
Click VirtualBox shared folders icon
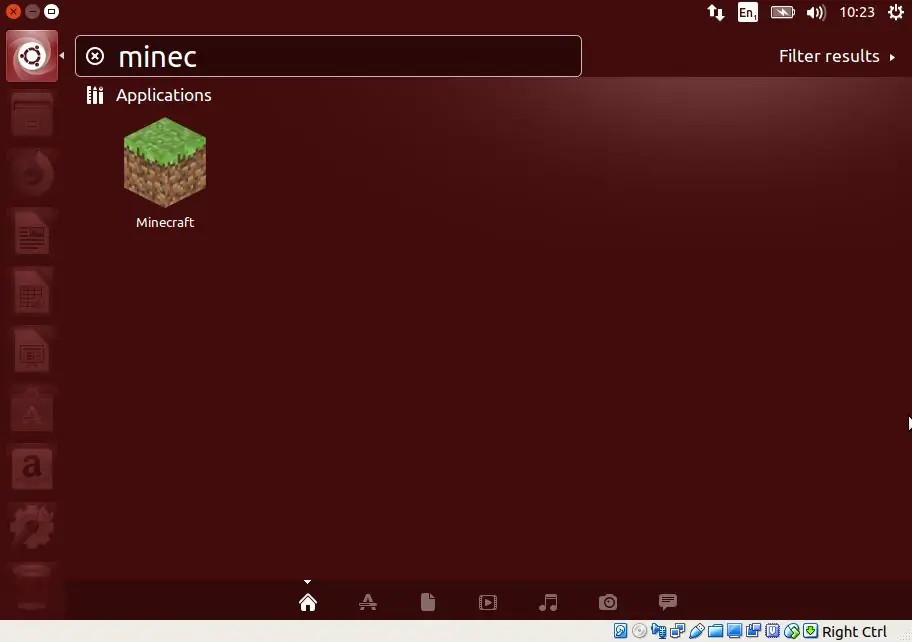tap(715, 631)
